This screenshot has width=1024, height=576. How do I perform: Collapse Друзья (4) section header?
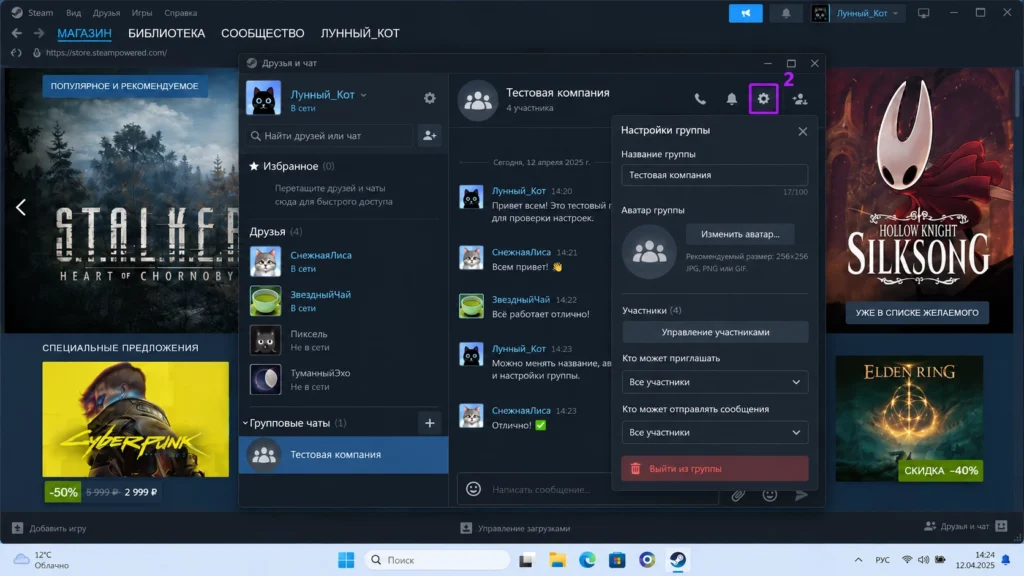(276, 232)
